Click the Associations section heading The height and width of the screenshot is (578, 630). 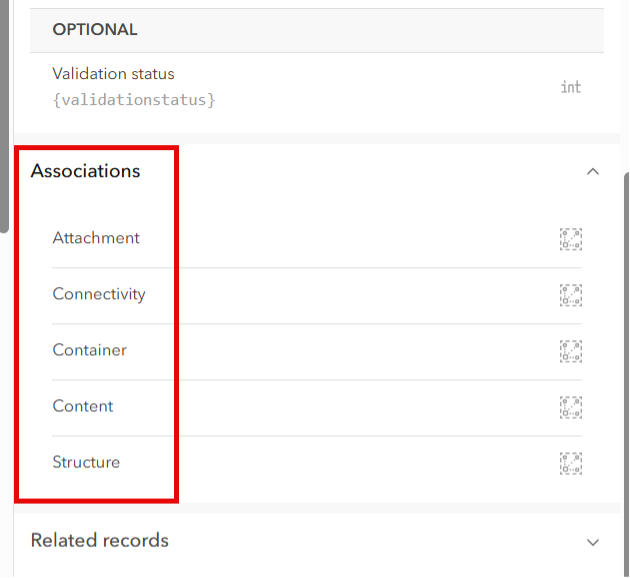[86, 171]
